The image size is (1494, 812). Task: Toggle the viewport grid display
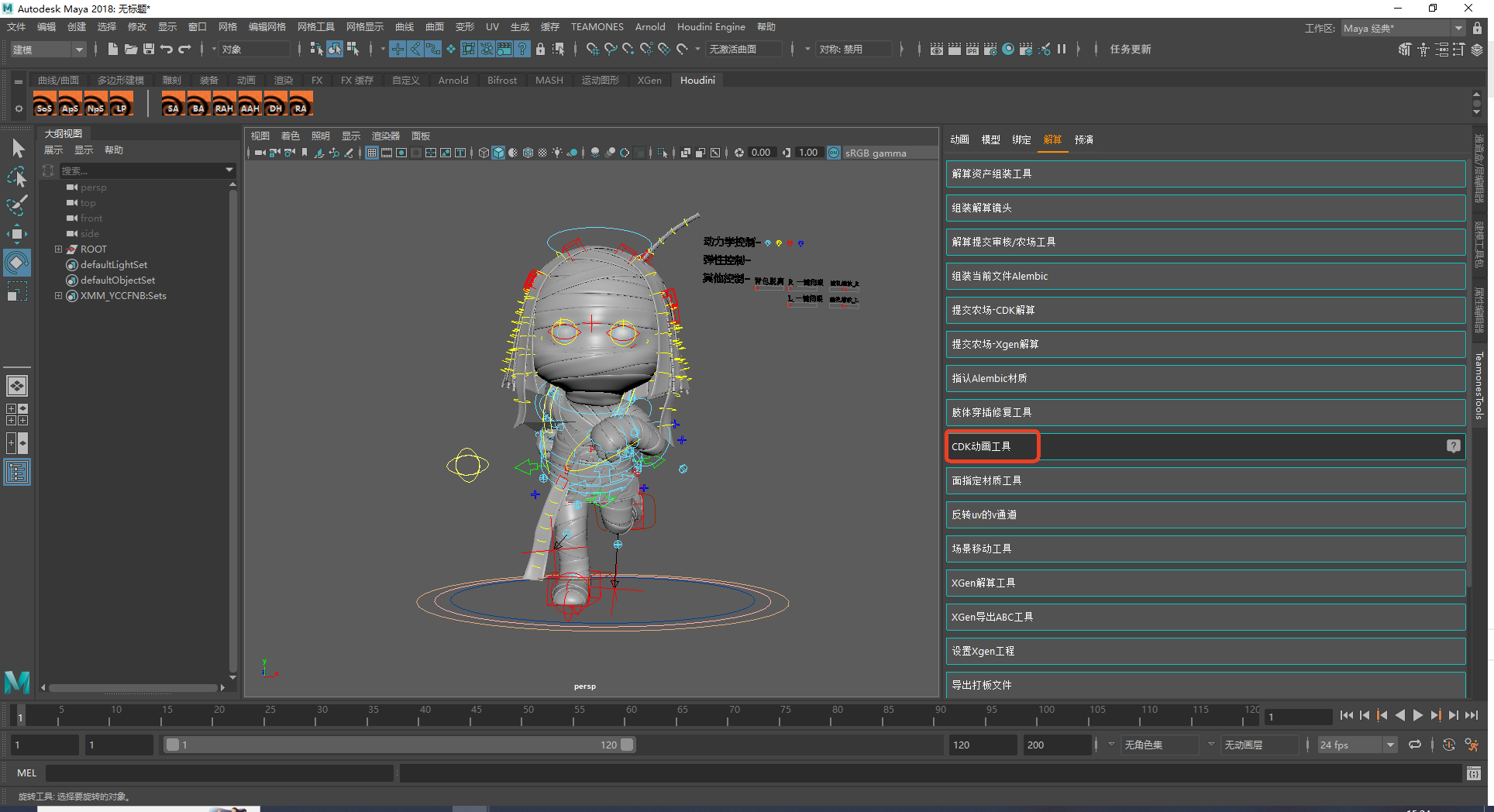[x=372, y=153]
